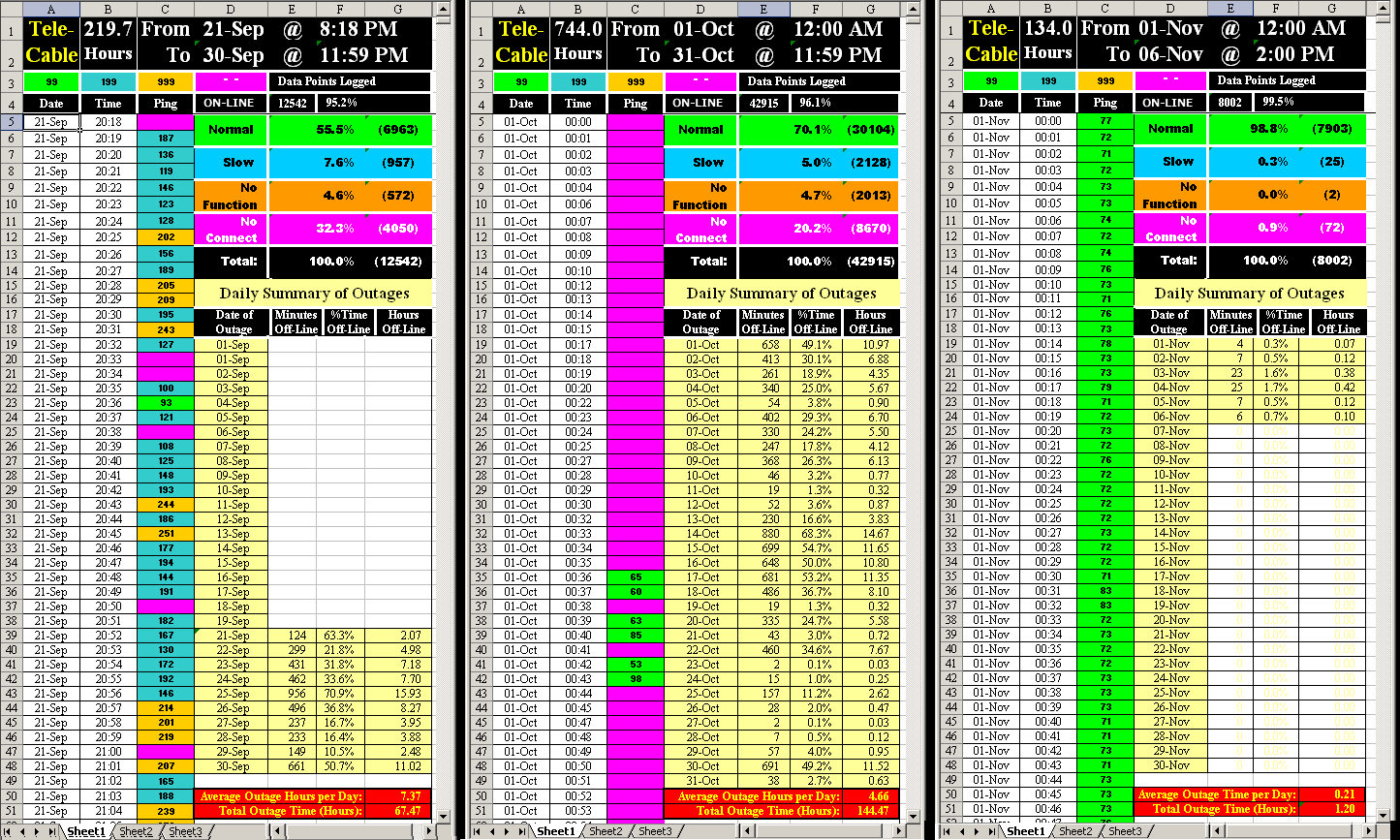
Task: Jump to first sheet tab in November window
Action: point(945,831)
